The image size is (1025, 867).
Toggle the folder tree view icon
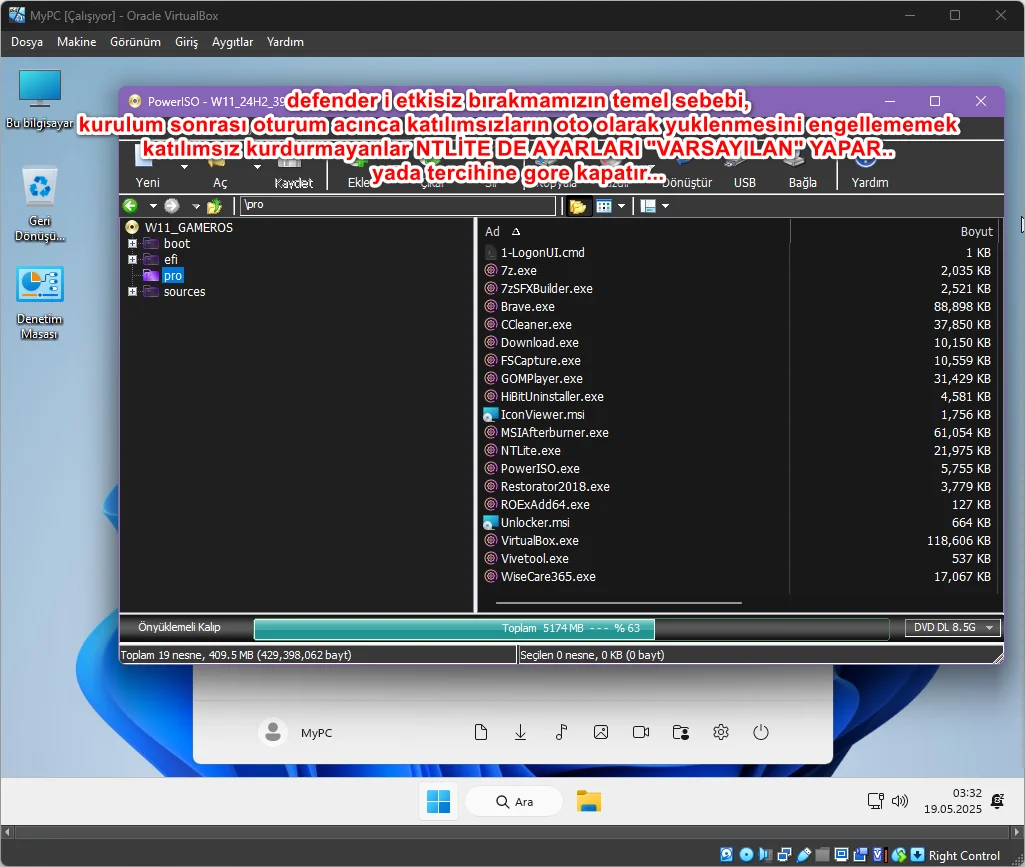(x=577, y=207)
